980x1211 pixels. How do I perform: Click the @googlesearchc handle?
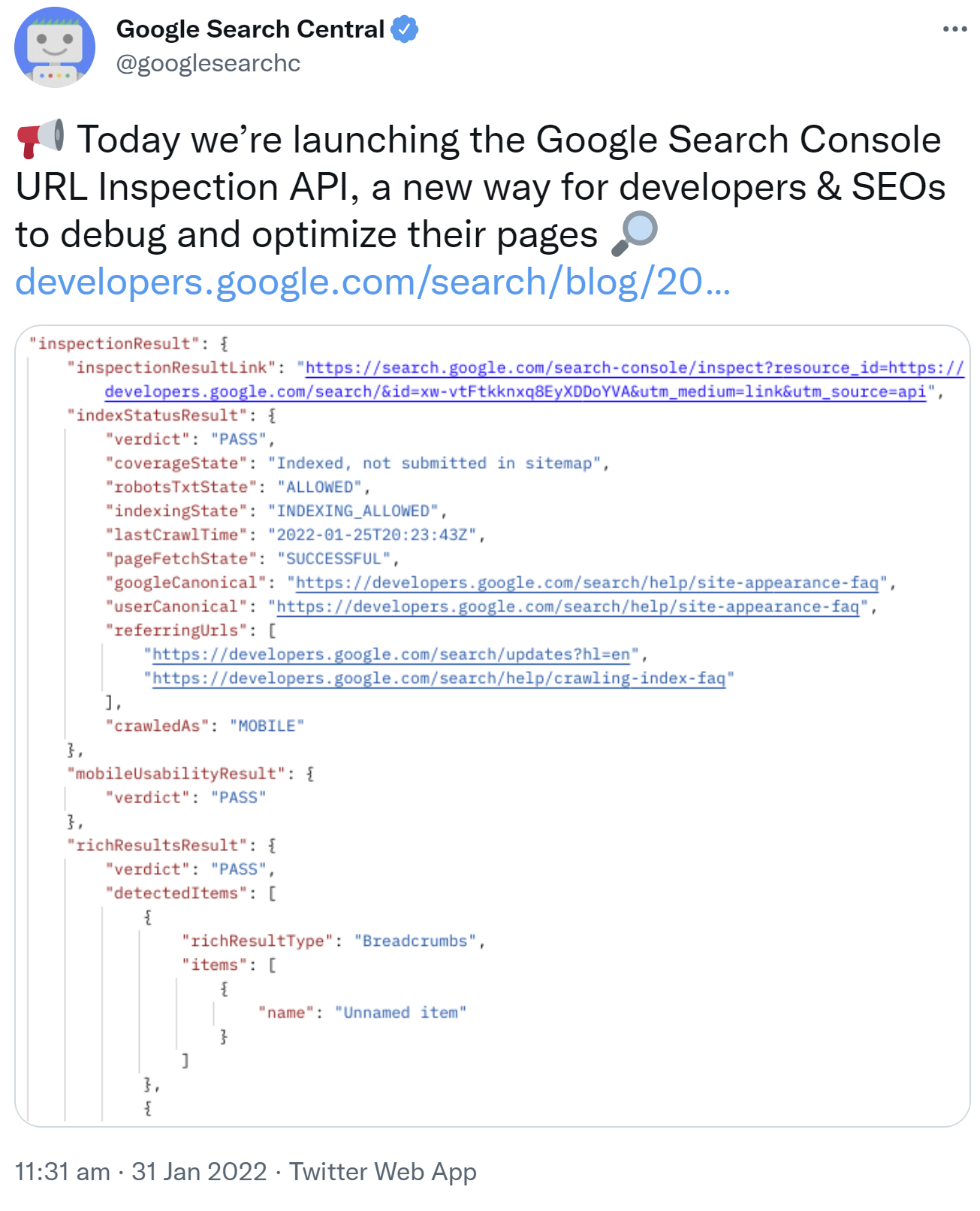[207, 64]
